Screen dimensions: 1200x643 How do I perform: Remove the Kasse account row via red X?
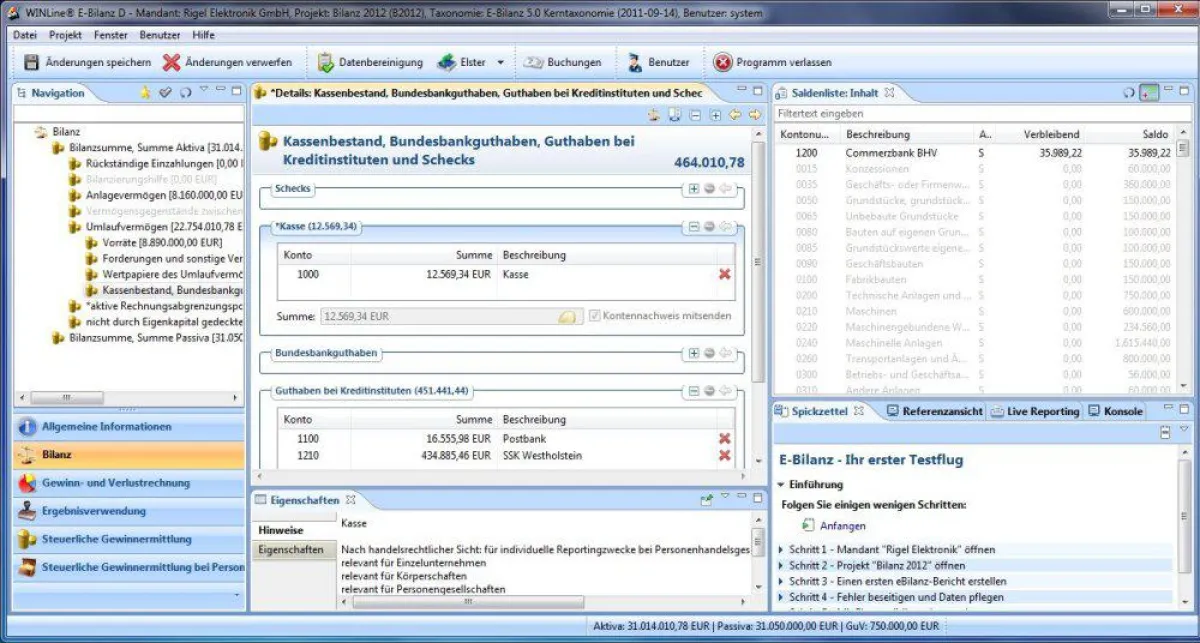point(723,273)
